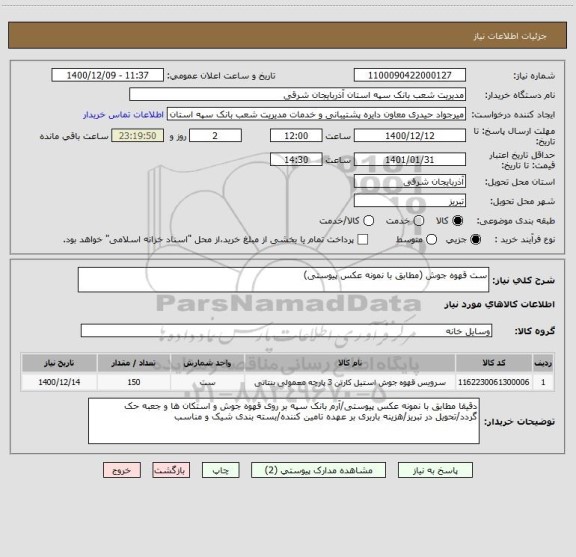The image size is (576, 557).
Task: Open مشاهده مدارک پیوستی (2) button
Action: point(318,470)
